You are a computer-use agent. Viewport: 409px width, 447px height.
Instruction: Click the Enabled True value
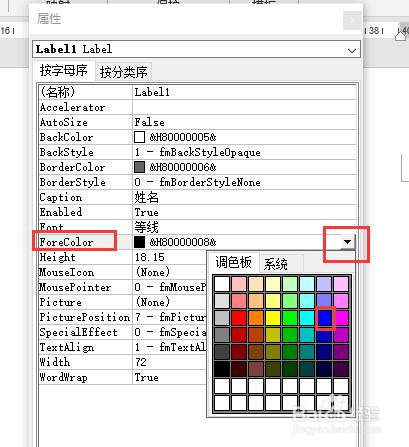coord(147,212)
